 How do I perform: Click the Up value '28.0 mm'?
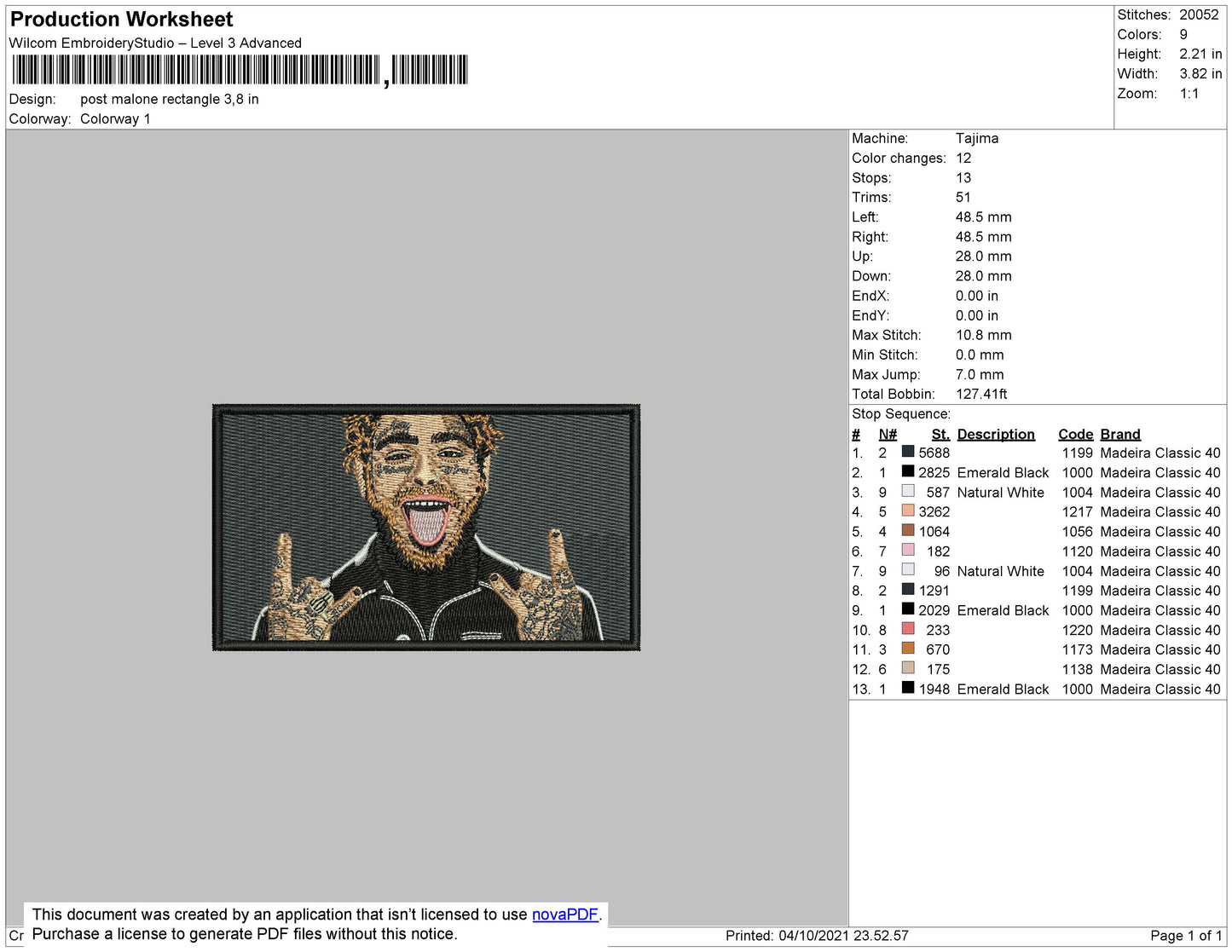coord(984,256)
